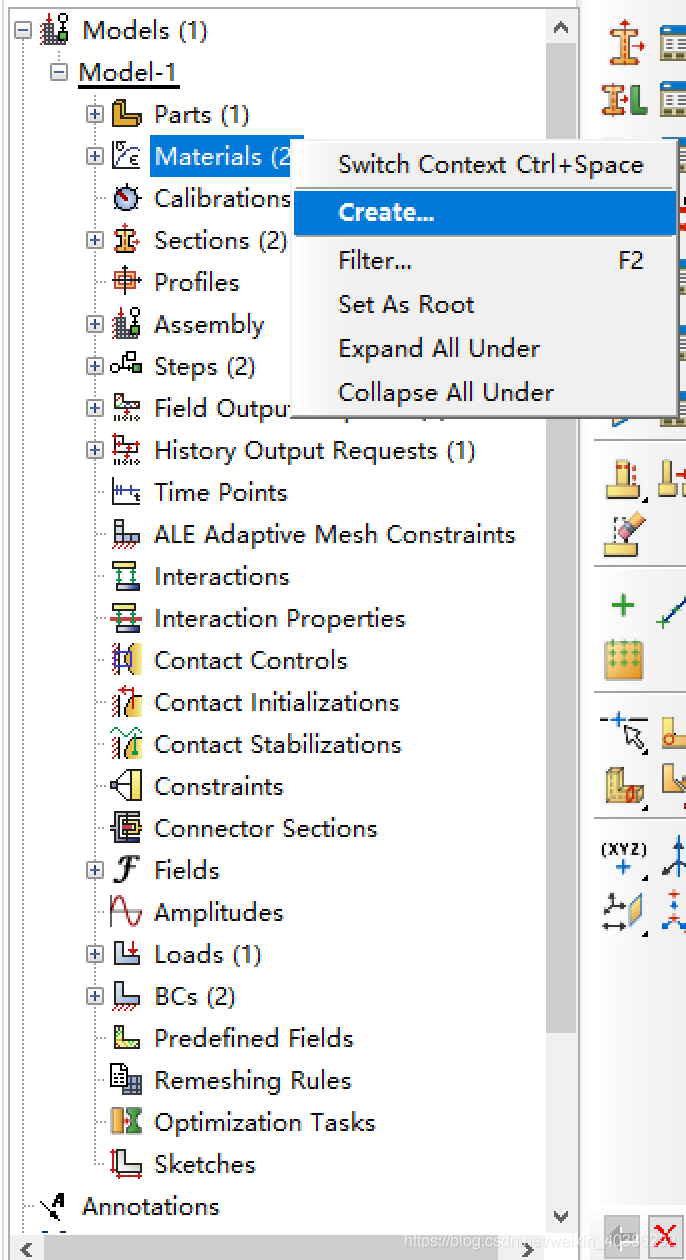
Task: Click the Remeshing Rules icon
Action: click(126, 1080)
